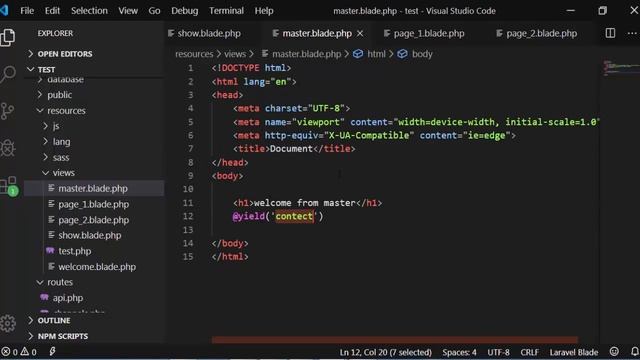Image resolution: width=640 pixels, height=360 pixels.
Task: Click the editor horizontal scrollbar
Action: click(394, 340)
